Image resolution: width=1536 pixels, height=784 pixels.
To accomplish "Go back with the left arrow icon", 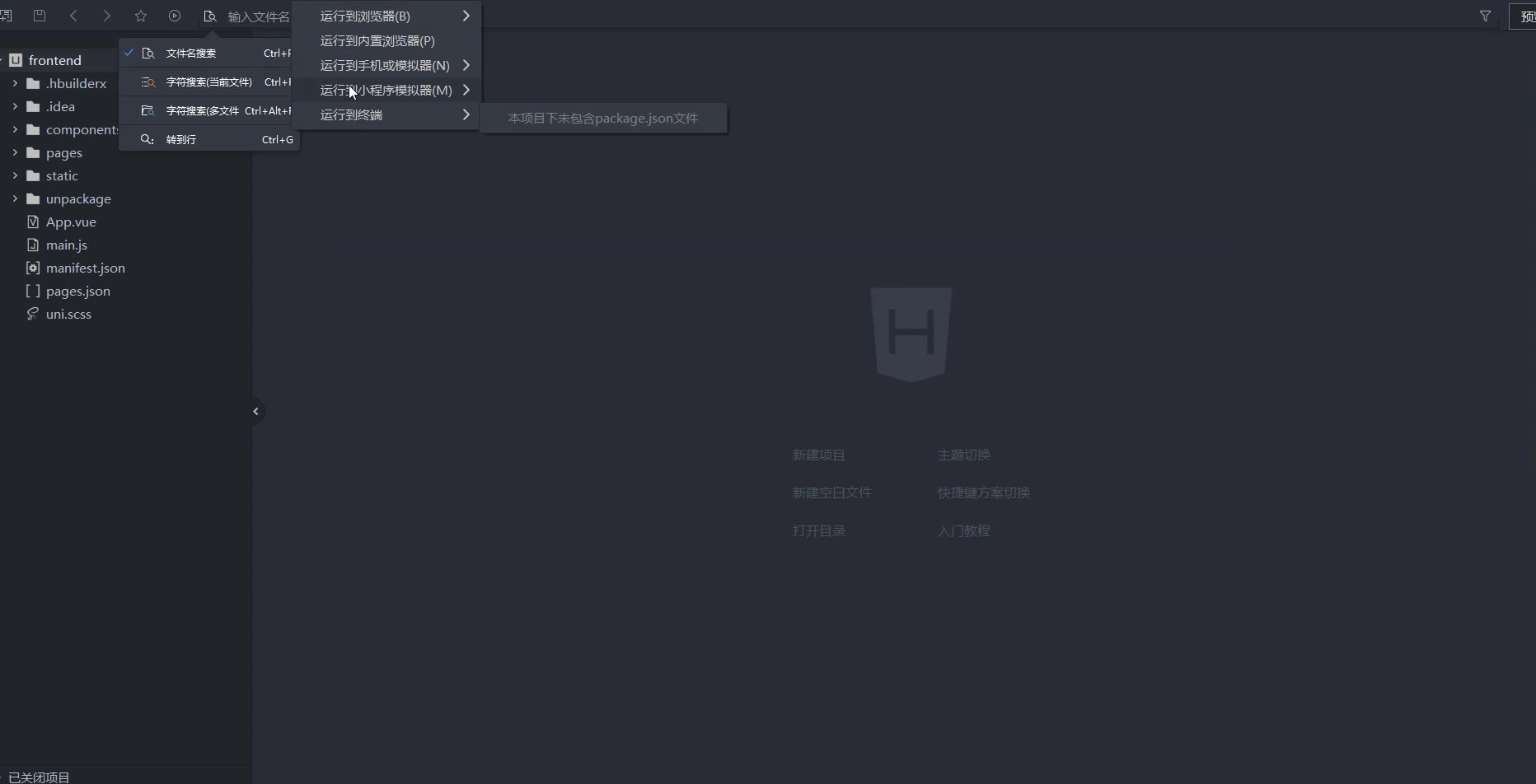I will [x=73, y=16].
